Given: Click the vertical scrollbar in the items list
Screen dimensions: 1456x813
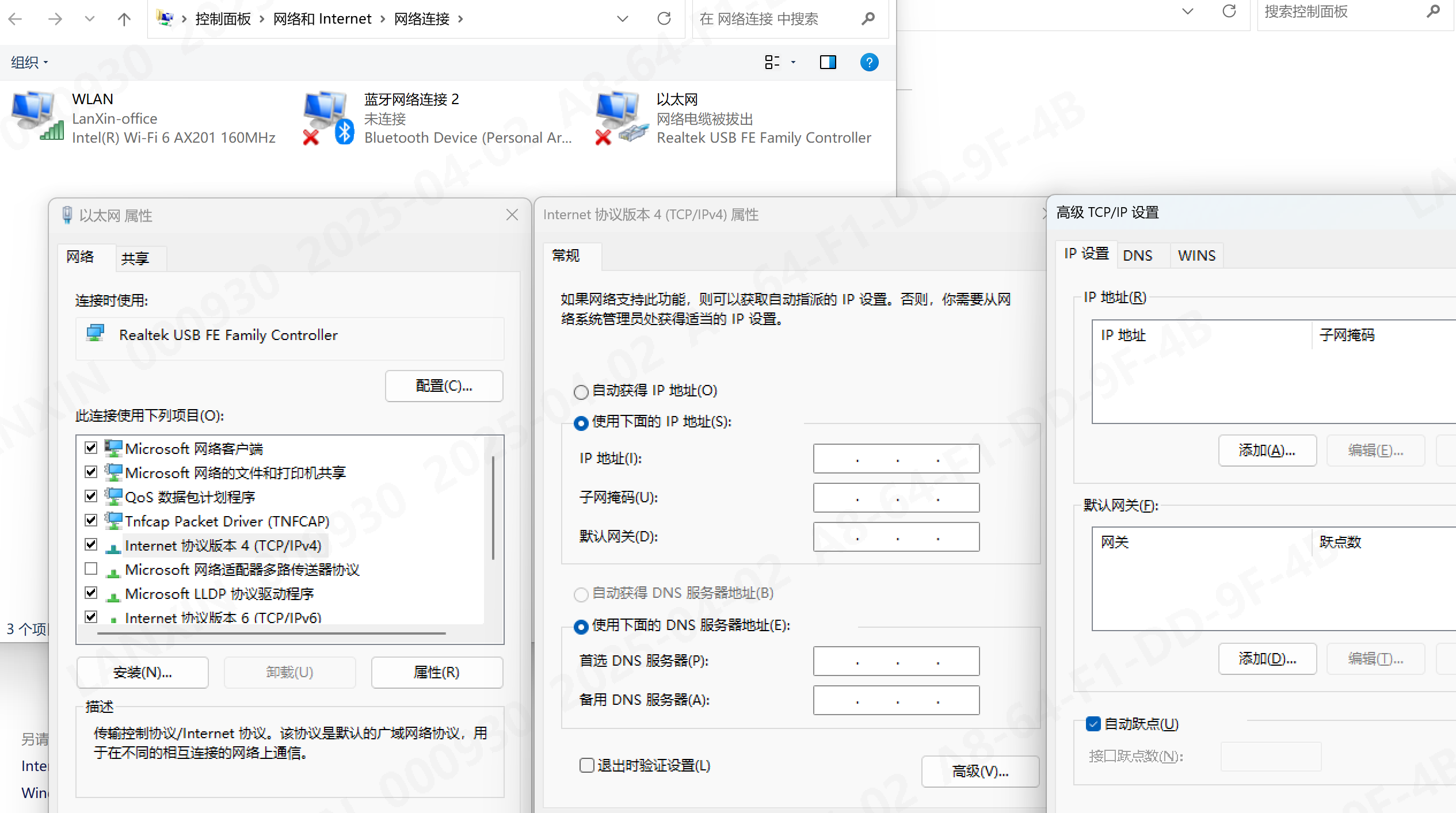Looking at the screenshot, I should pos(493,507).
